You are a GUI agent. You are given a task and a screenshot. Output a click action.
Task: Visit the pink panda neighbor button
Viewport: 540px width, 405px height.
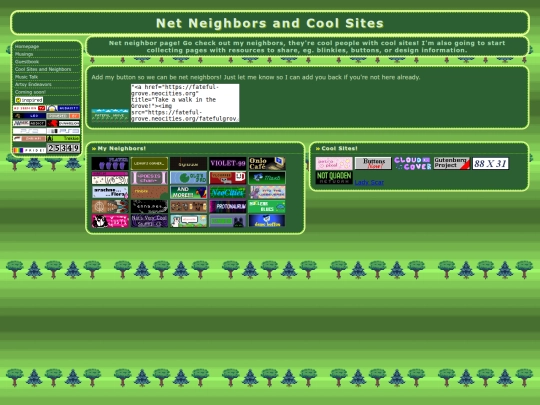click(110, 221)
